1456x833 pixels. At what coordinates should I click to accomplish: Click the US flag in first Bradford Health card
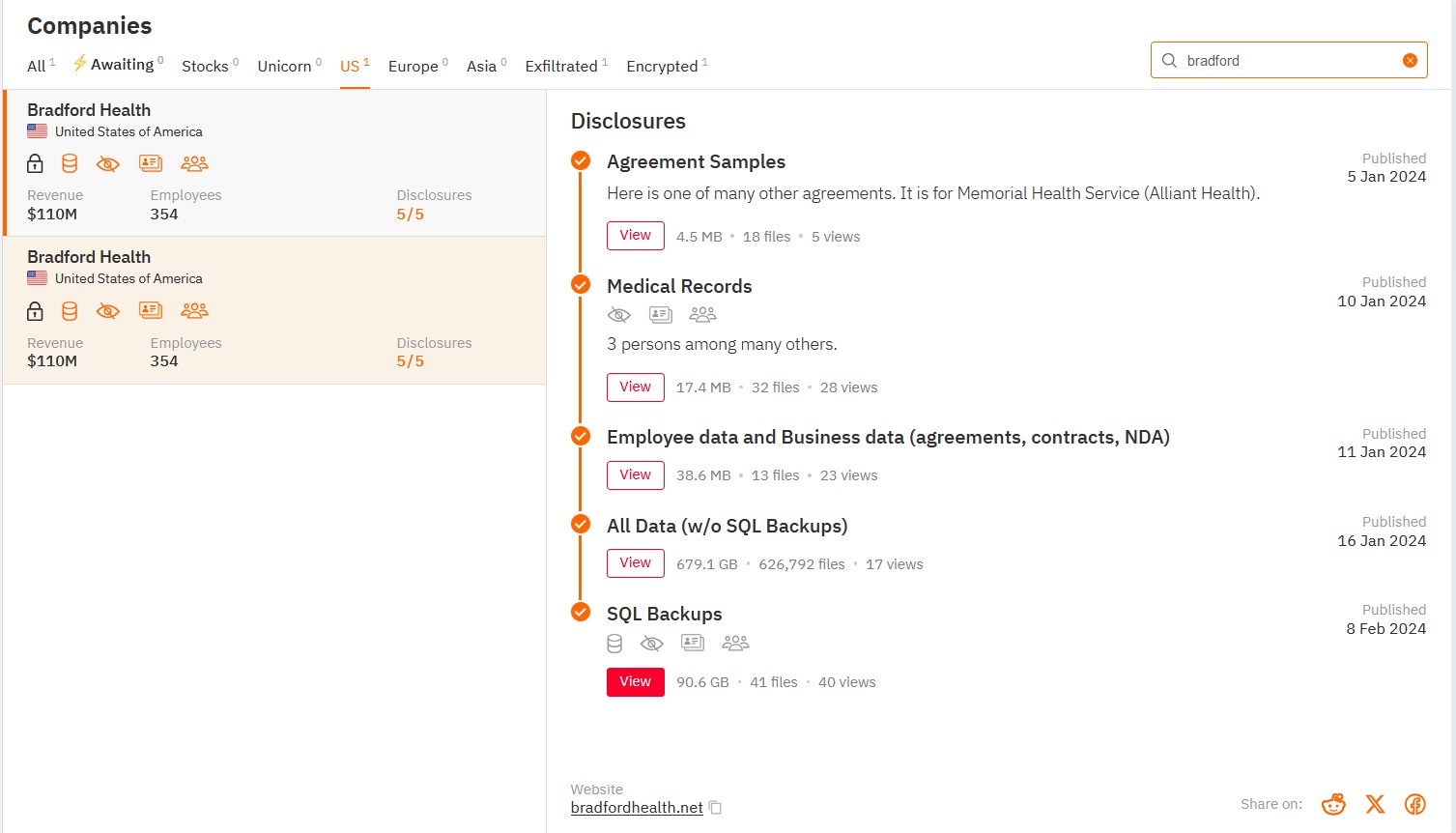[37, 131]
